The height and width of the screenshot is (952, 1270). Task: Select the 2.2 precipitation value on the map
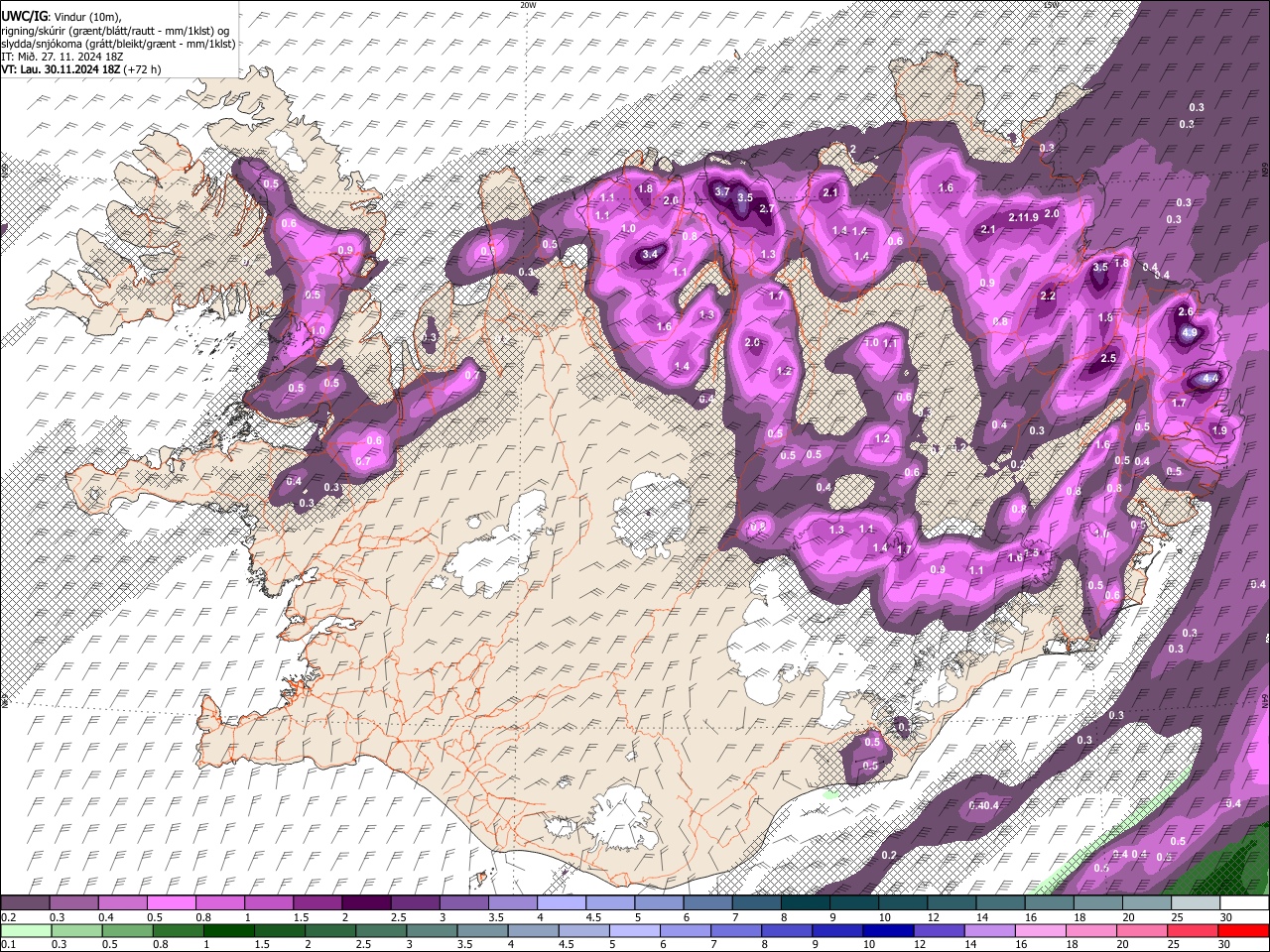pyautogui.click(x=1048, y=297)
